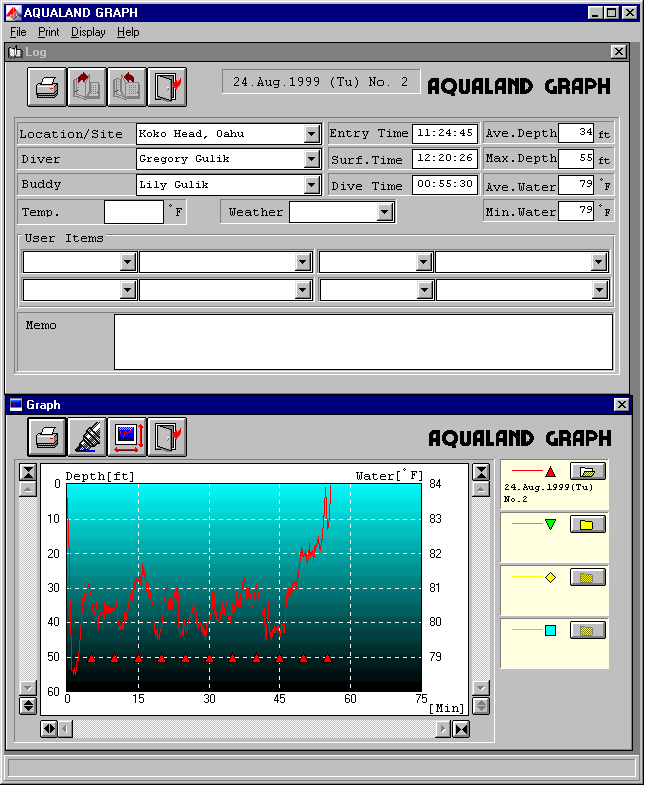Click the printer icon in Graph window
The width and height of the screenshot is (645, 786).
pos(47,437)
